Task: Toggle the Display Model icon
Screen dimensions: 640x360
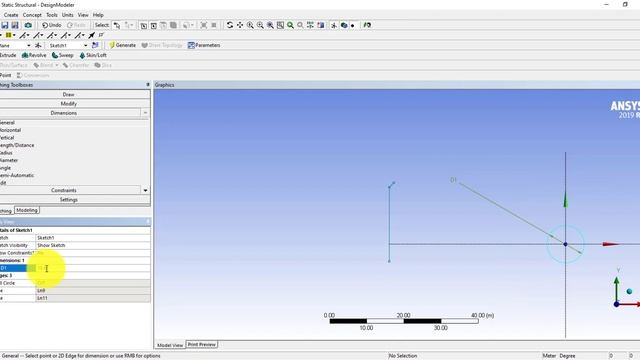Action: (344, 25)
